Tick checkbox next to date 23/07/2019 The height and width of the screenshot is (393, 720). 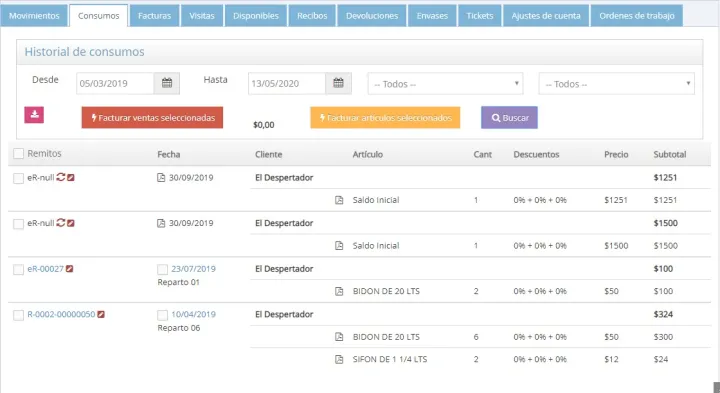point(163,269)
